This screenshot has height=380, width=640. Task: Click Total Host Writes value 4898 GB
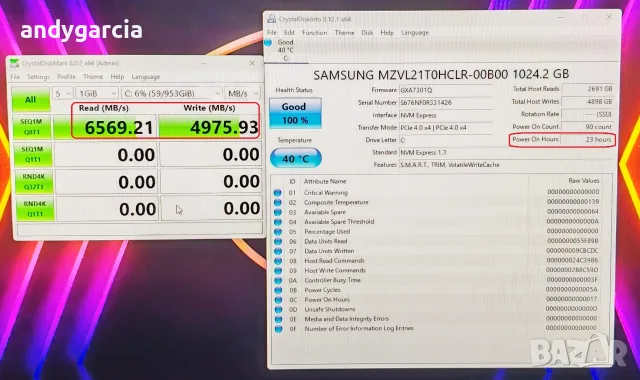[587, 101]
